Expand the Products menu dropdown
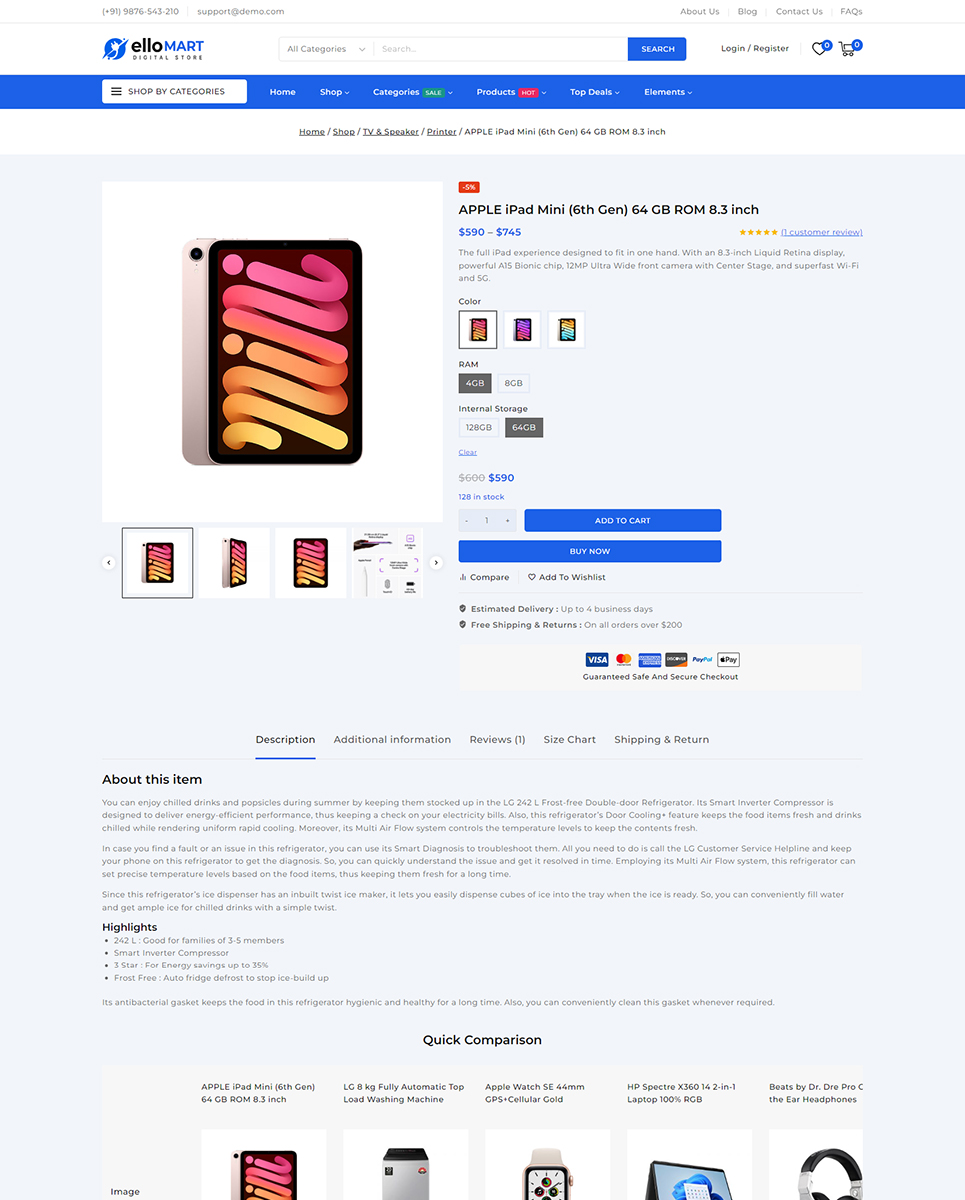The image size is (965, 1200). click(511, 92)
